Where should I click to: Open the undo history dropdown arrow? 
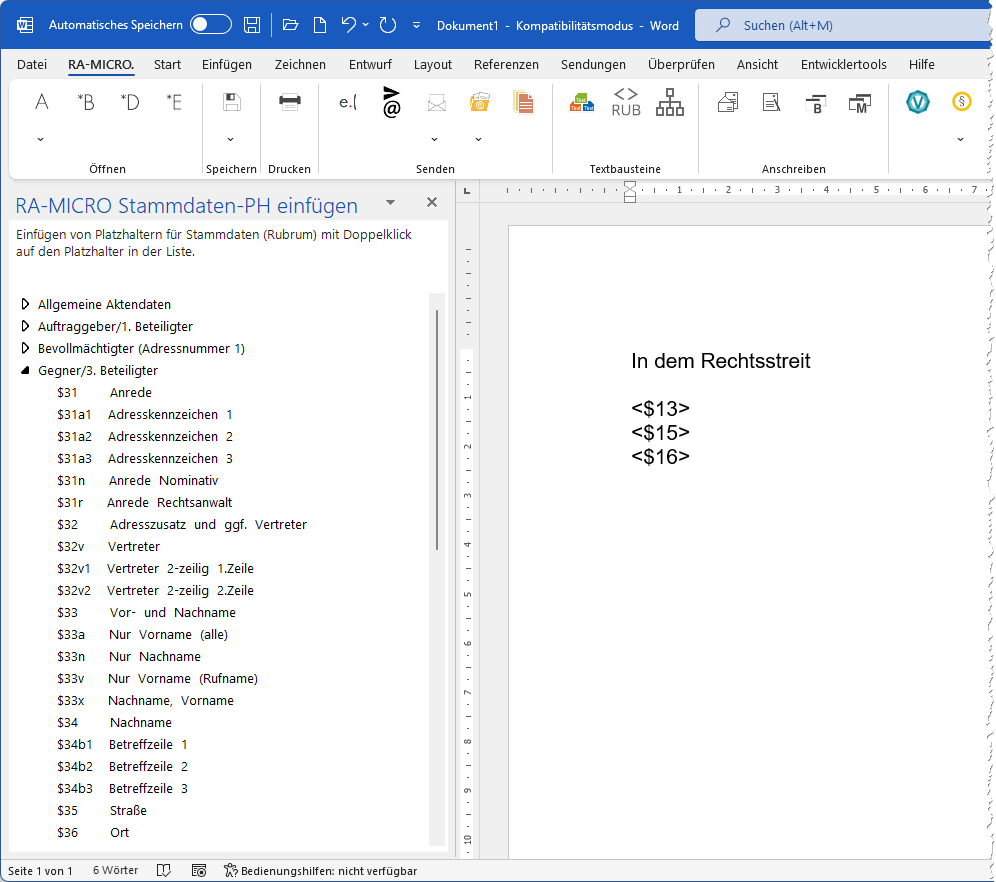[x=365, y=25]
